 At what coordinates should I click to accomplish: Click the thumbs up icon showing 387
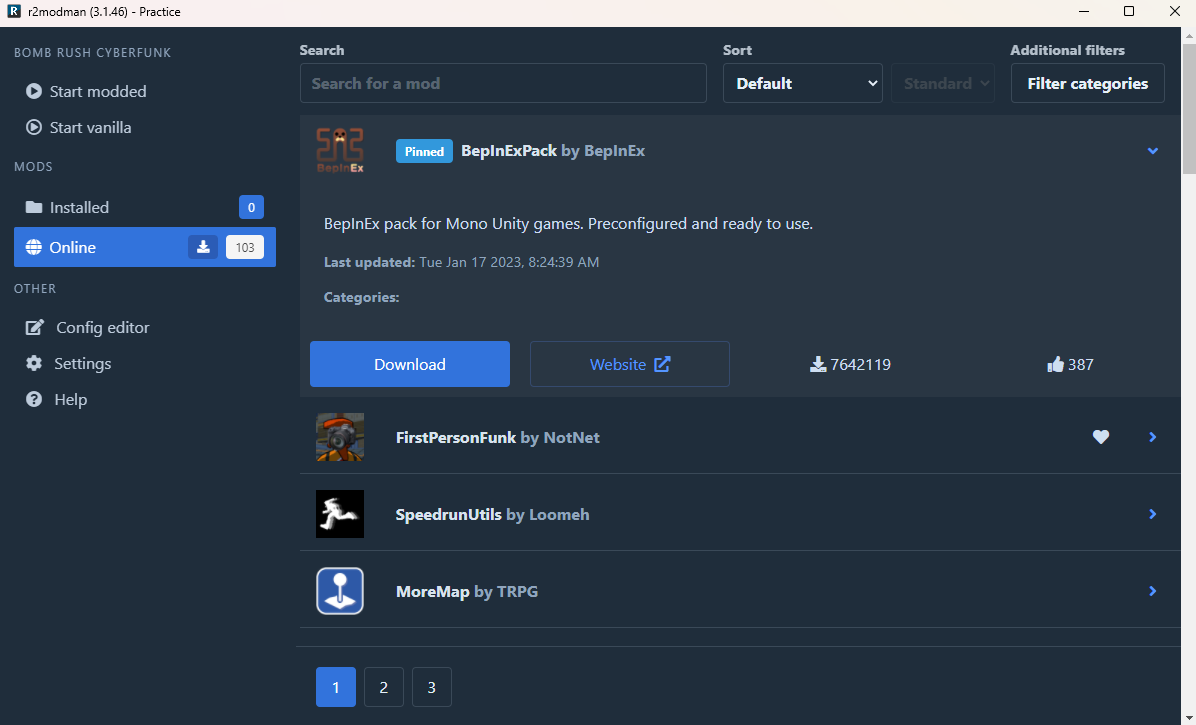(x=1054, y=364)
